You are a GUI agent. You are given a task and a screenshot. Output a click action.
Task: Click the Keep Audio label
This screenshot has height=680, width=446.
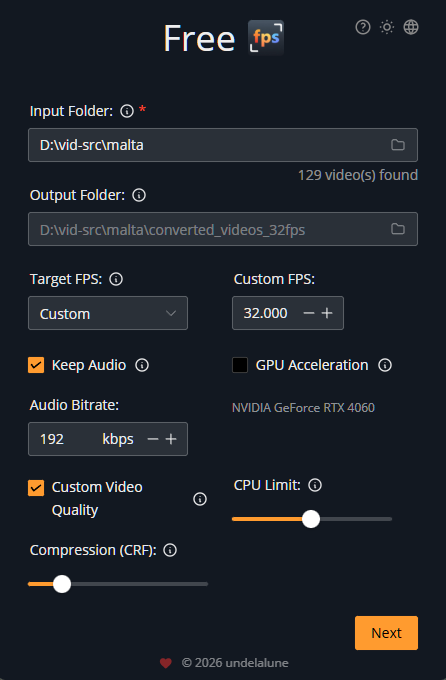point(89,365)
